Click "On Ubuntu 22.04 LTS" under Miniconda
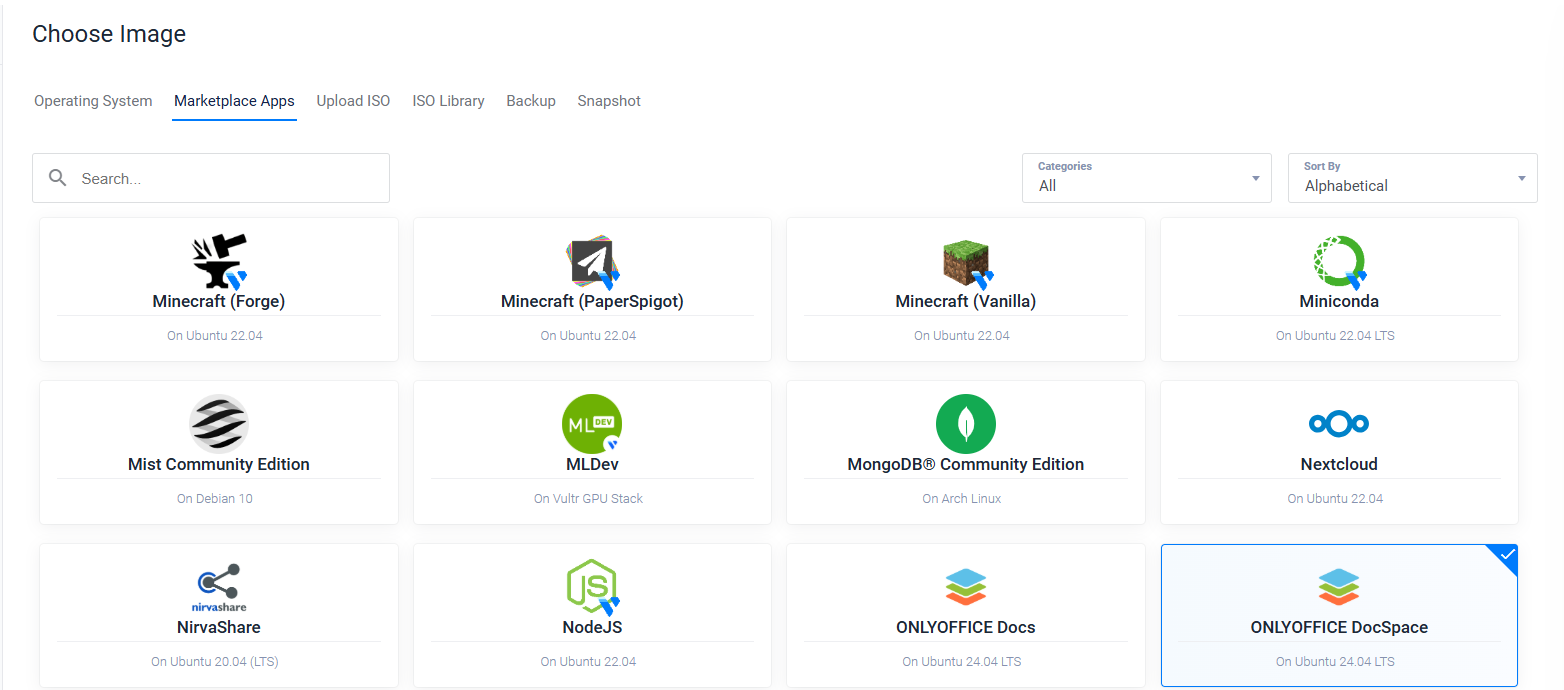 click(1335, 335)
